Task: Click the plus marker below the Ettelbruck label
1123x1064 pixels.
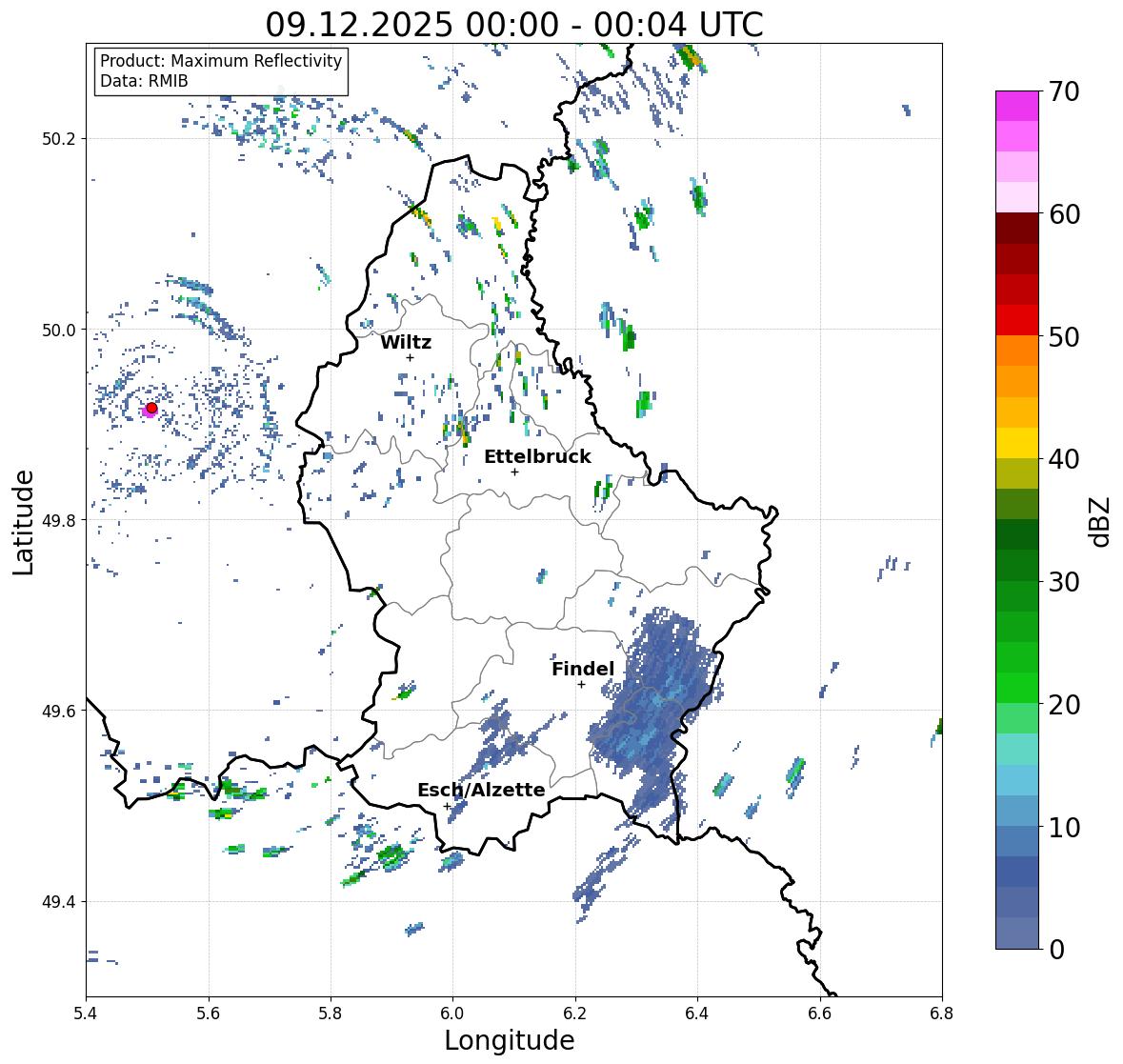Action: click(x=514, y=472)
